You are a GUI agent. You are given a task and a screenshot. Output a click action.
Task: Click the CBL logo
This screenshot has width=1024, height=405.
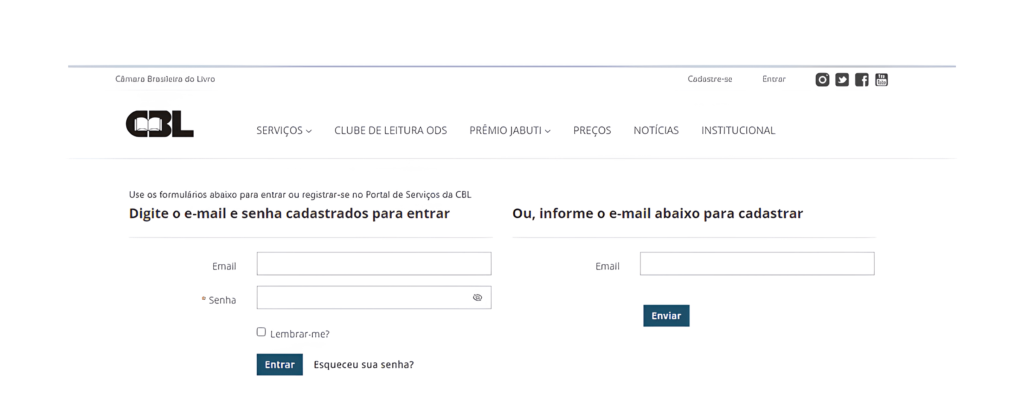coord(159,123)
